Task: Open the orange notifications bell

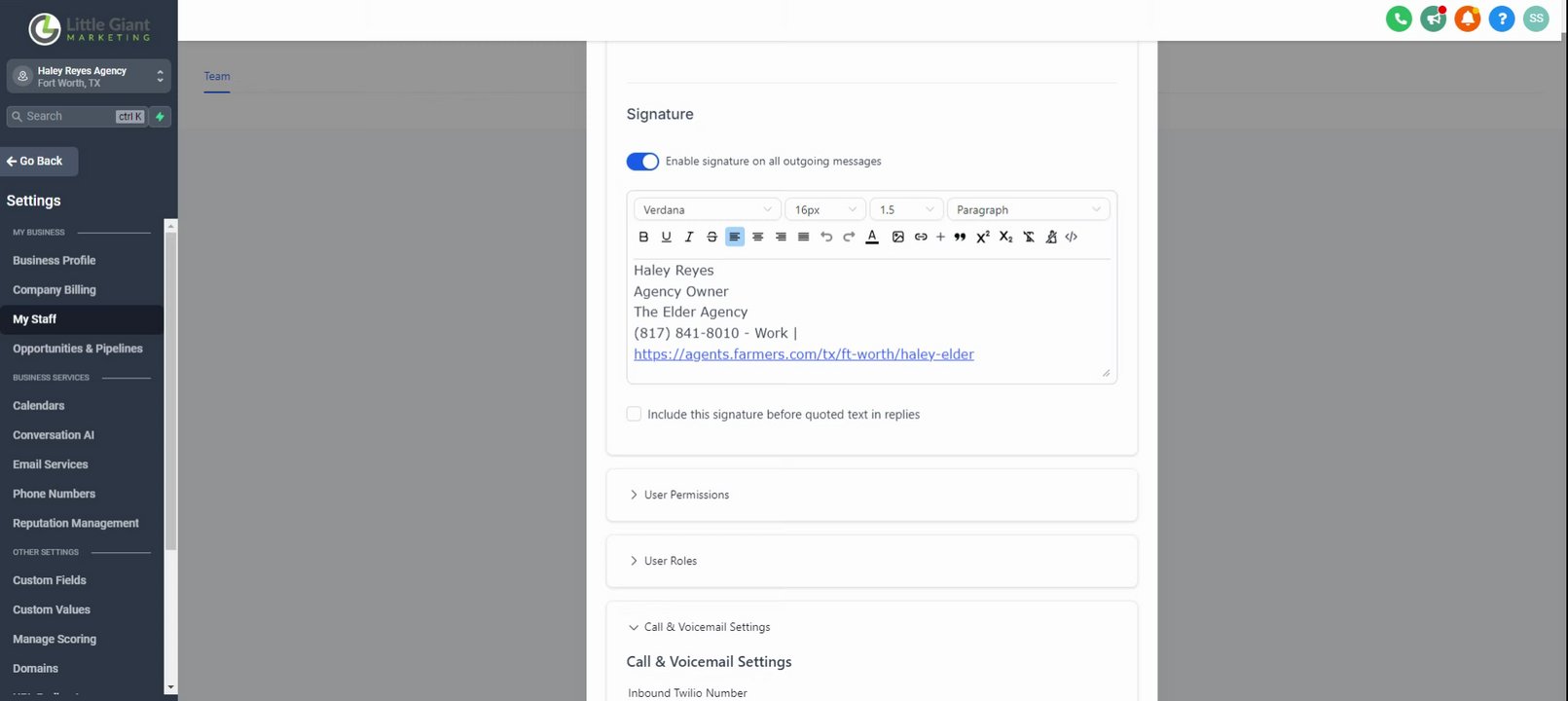Action: (x=1468, y=18)
